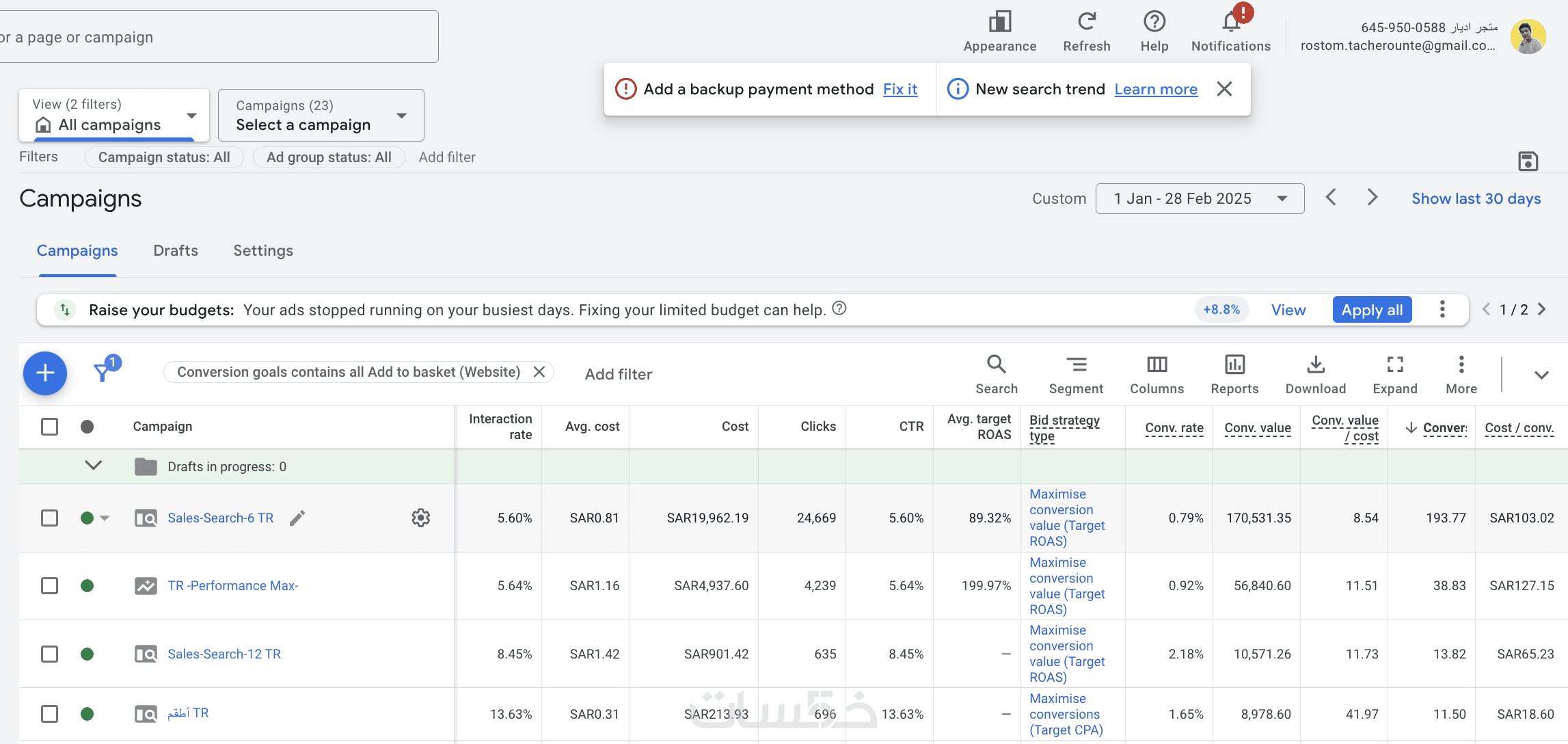The width and height of the screenshot is (1568, 744).
Task: Select the TR -Performance Max- row checkbox
Action: click(49, 586)
